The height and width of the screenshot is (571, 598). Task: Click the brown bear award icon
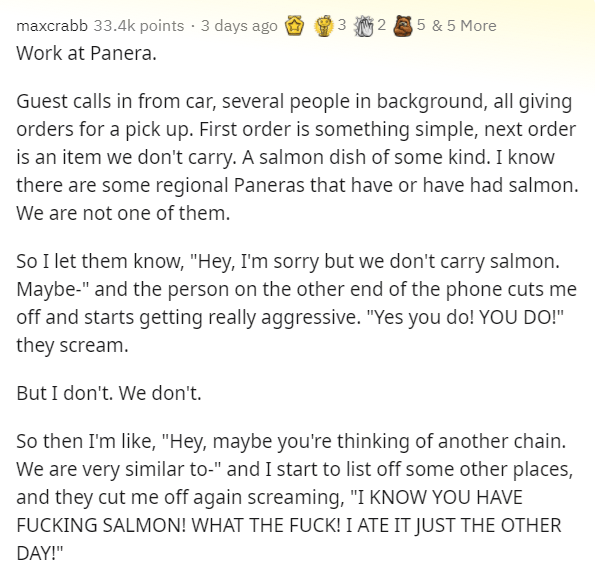(403, 26)
